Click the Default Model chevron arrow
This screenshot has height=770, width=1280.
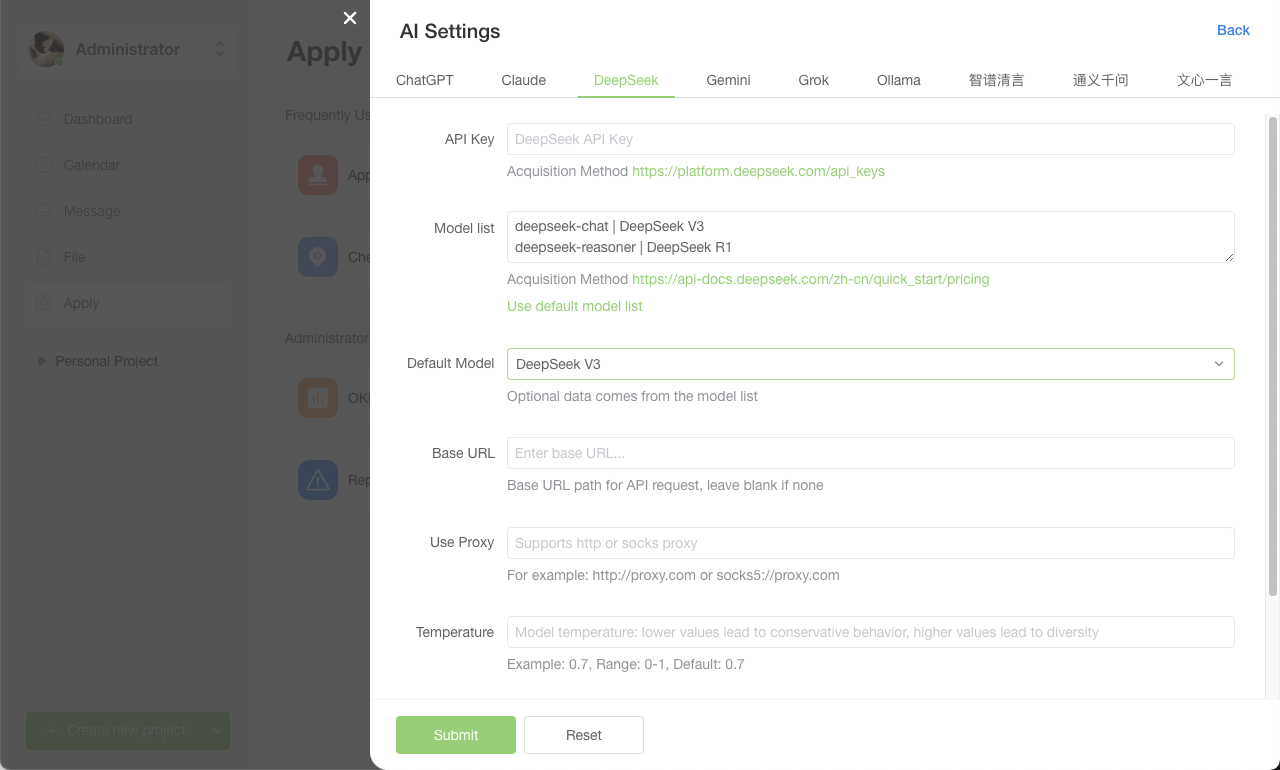point(1219,364)
